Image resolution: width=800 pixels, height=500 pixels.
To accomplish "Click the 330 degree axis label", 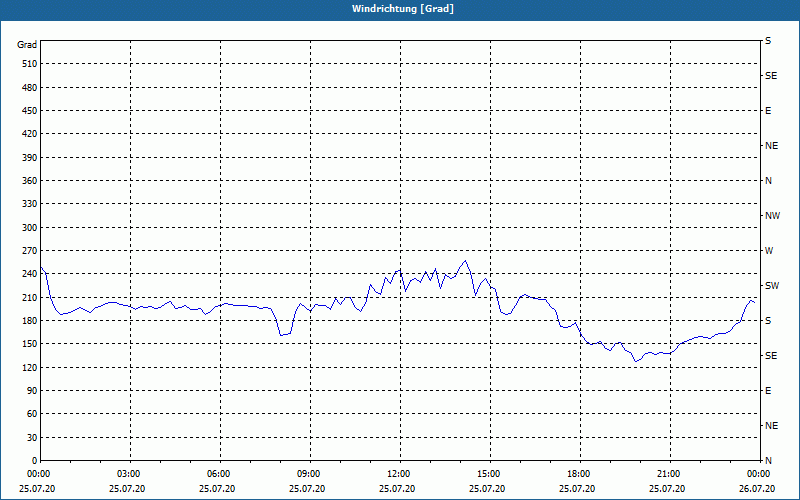I will 30,204.
